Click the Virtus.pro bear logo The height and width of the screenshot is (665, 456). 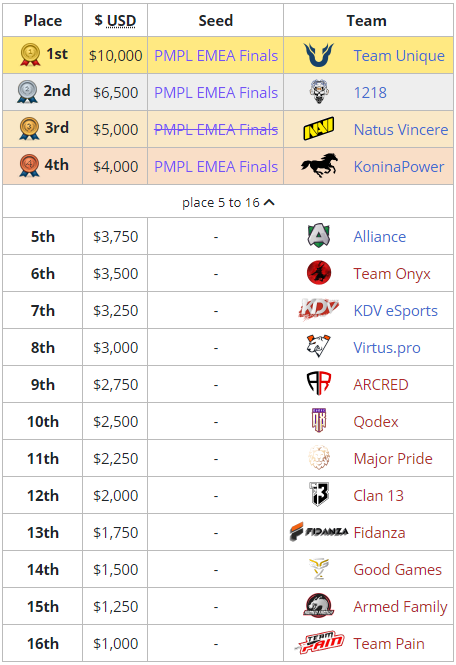pyautogui.click(x=319, y=346)
